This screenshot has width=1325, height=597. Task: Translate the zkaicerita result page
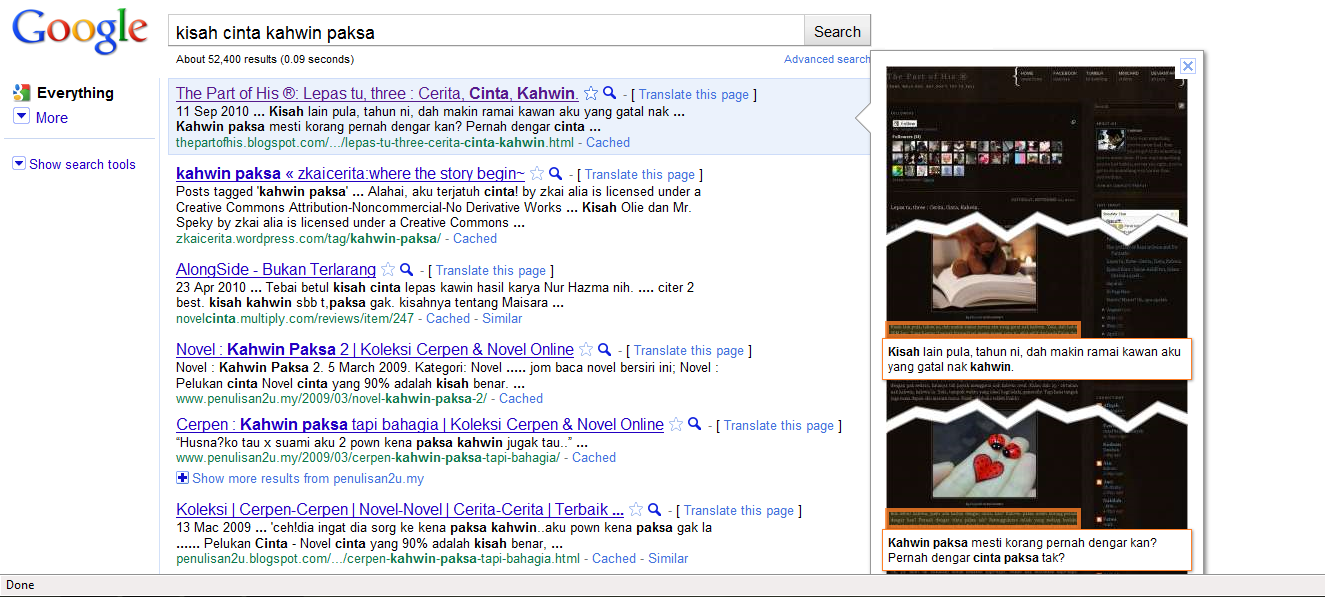640,174
